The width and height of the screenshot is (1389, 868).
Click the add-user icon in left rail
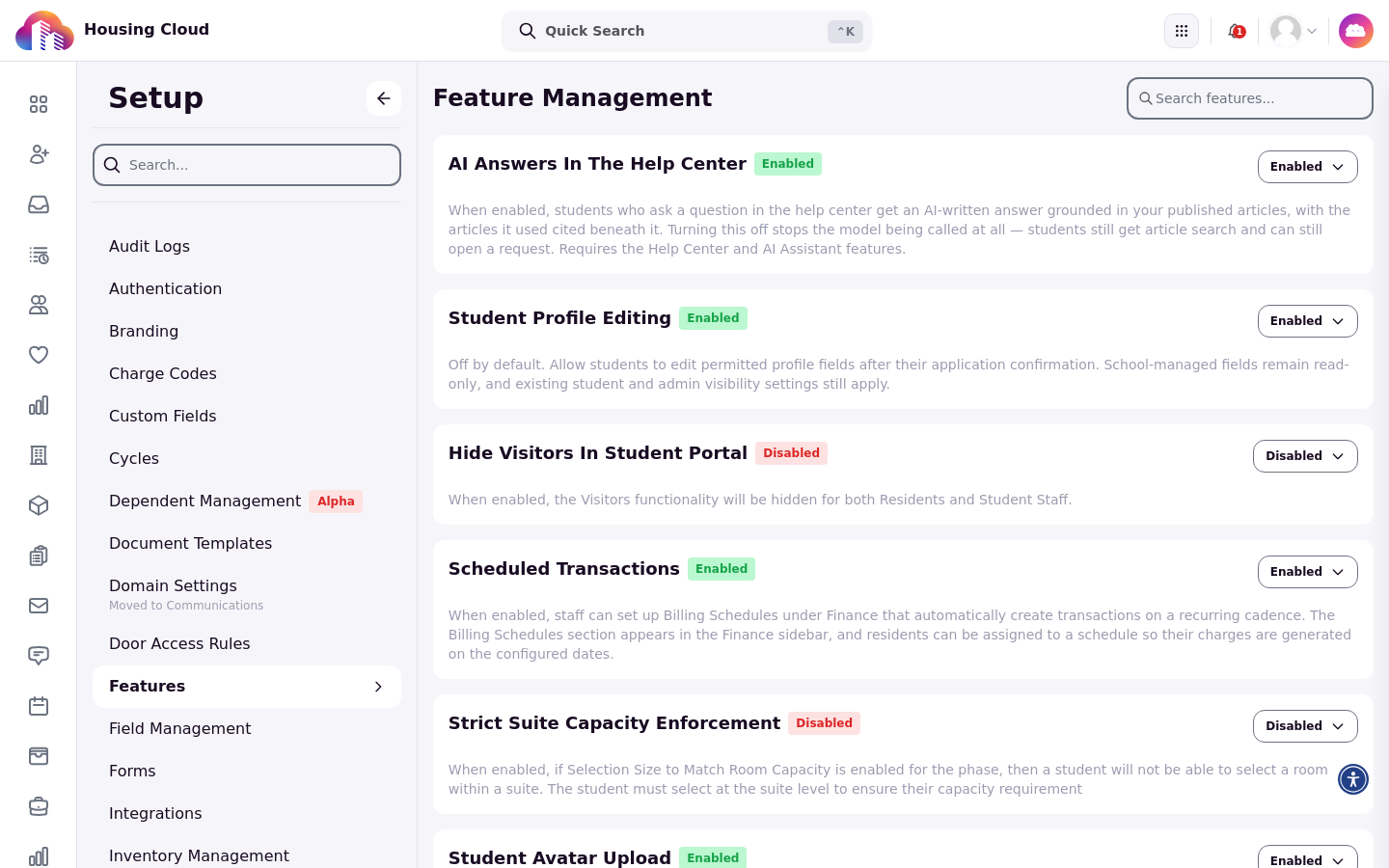[x=39, y=154]
